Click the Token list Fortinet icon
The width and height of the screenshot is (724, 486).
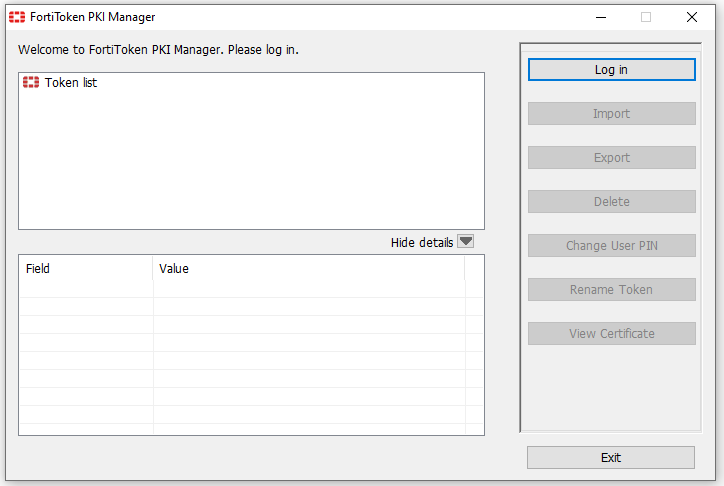tap(31, 83)
